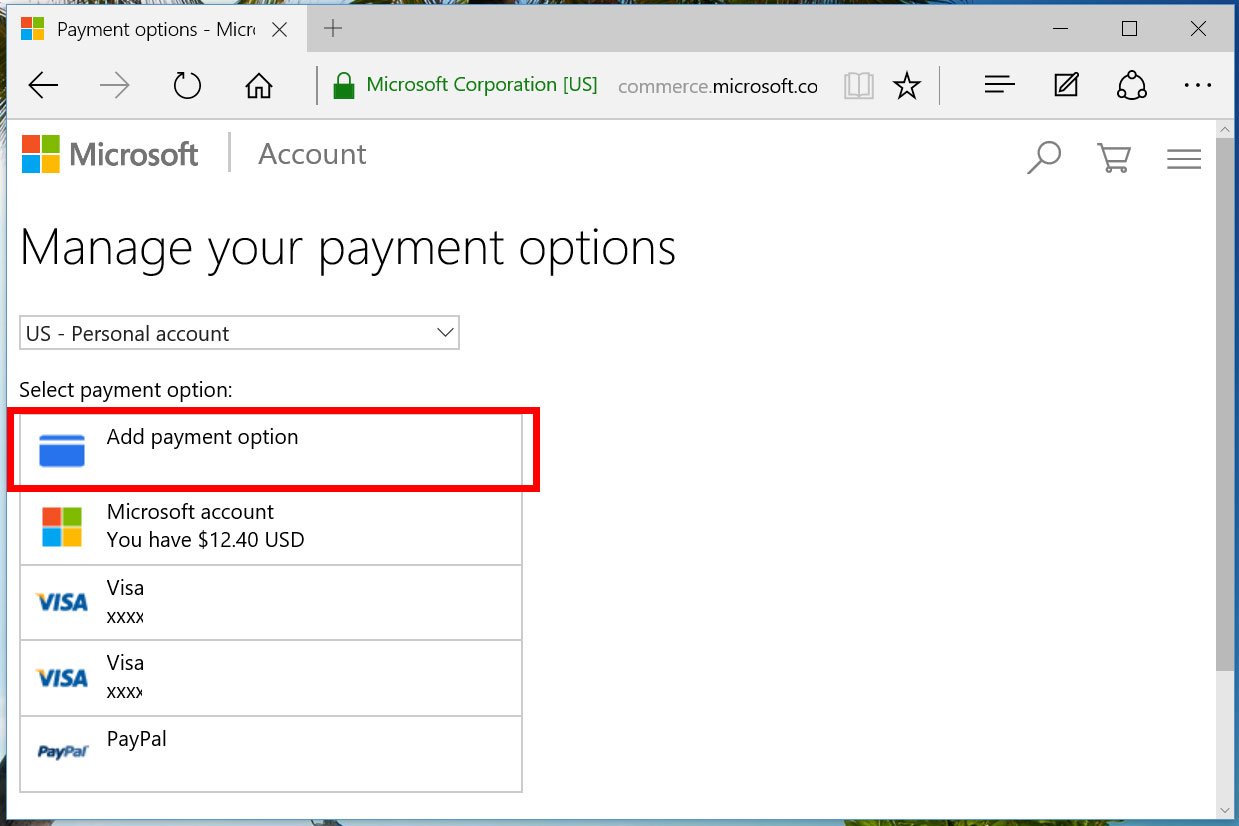Select the first Visa card
The width and height of the screenshot is (1239, 826).
271,602
